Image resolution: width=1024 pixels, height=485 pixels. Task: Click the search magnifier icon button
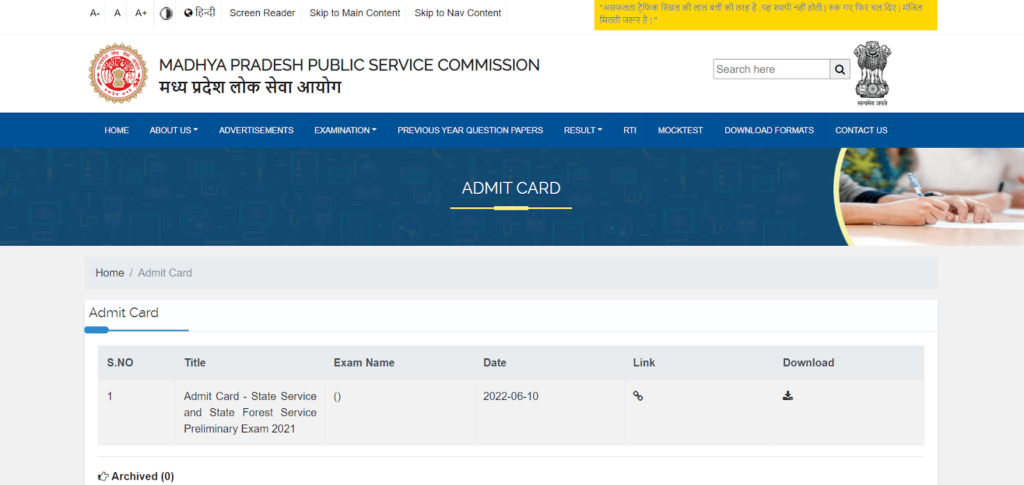point(841,69)
